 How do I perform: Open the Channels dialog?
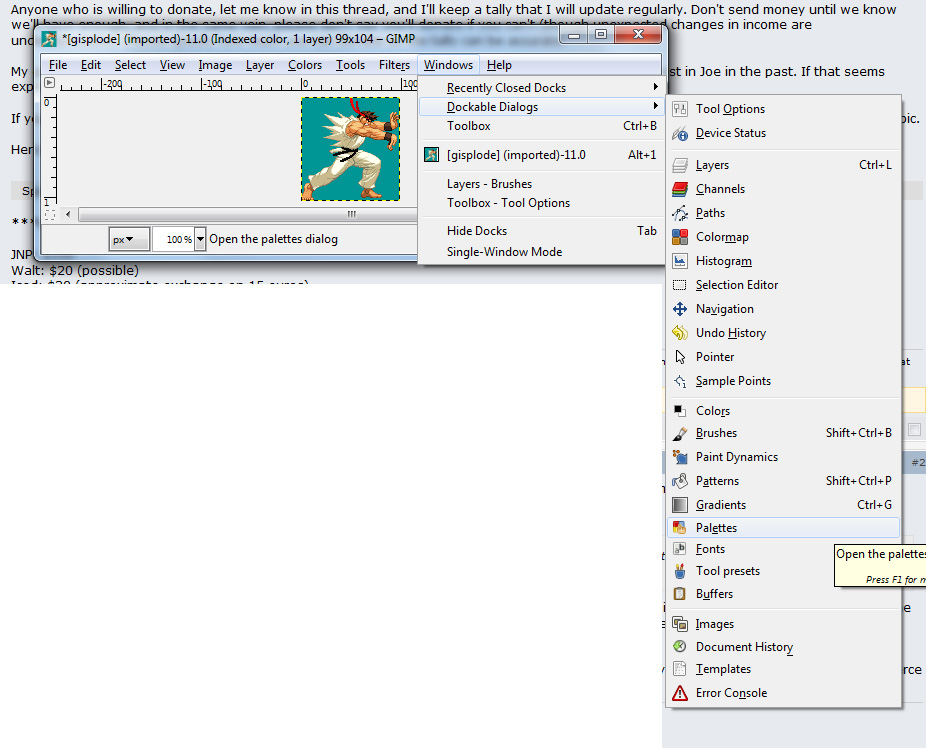(783, 189)
